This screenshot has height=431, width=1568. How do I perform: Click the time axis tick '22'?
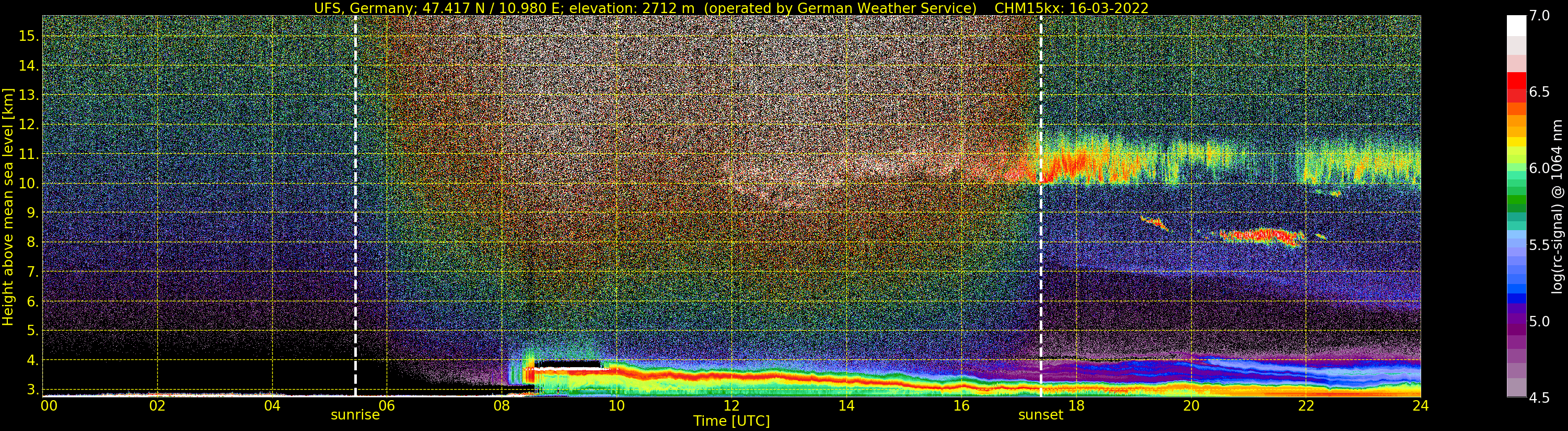[x=1306, y=405]
